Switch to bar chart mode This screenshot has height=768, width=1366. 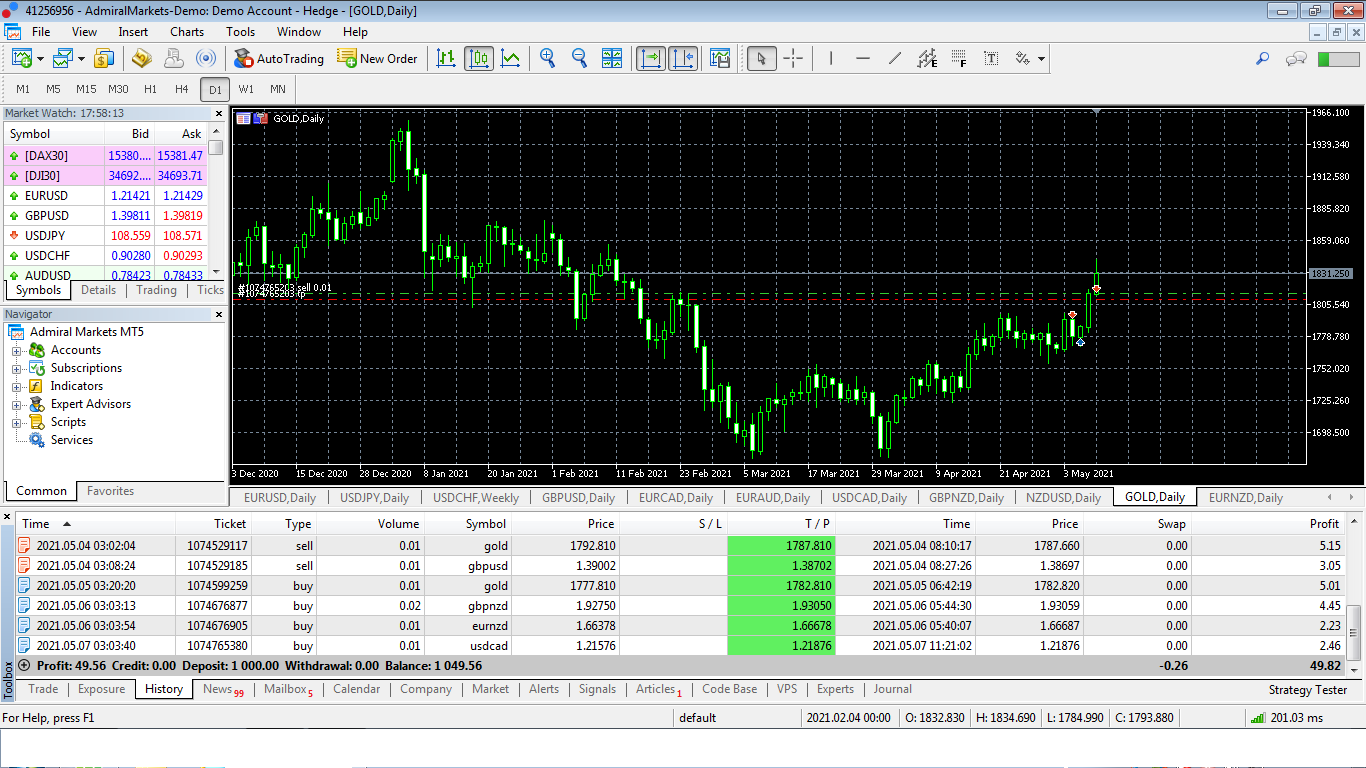point(446,58)
